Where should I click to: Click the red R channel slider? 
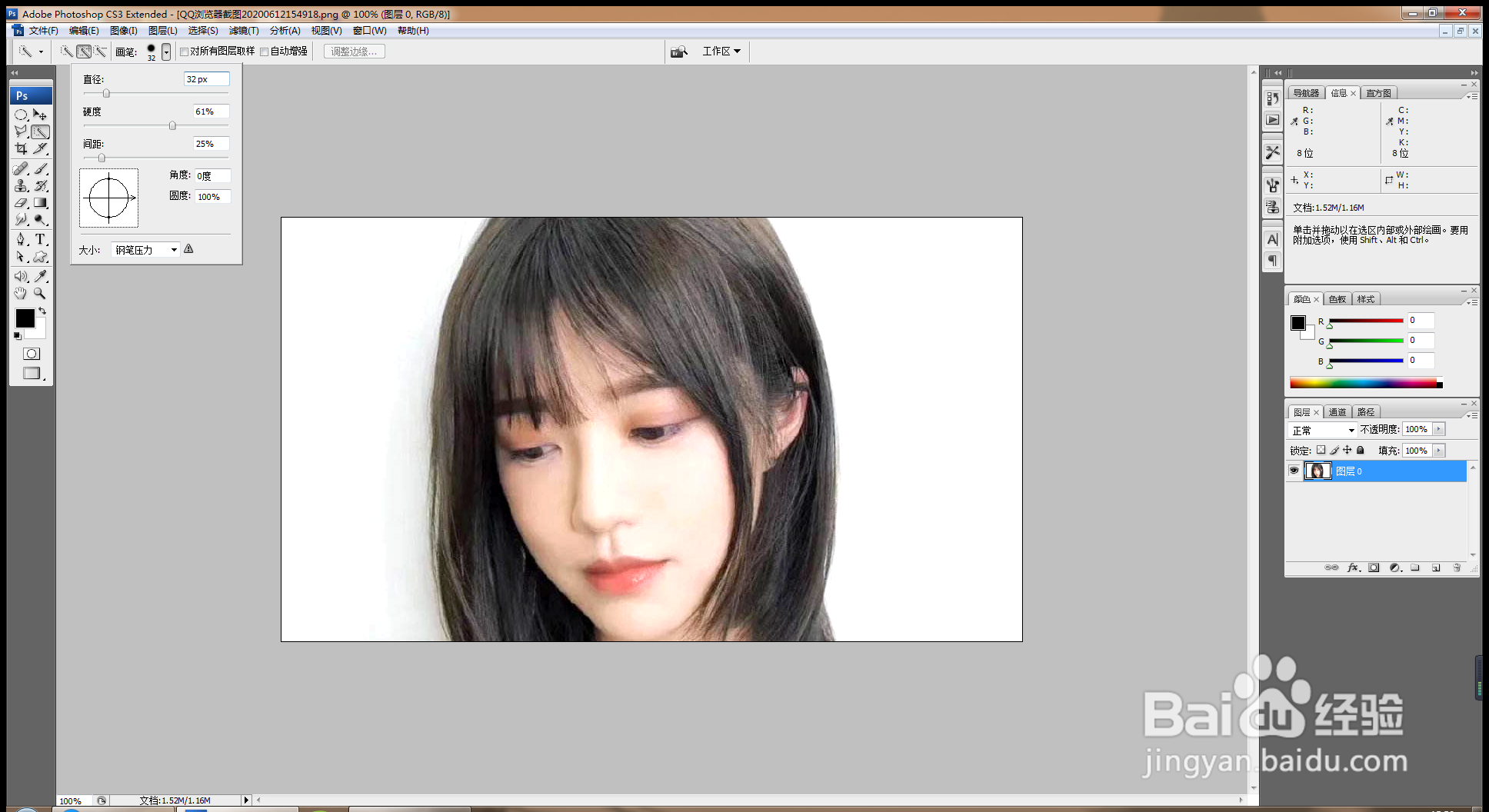[1366, 321]
